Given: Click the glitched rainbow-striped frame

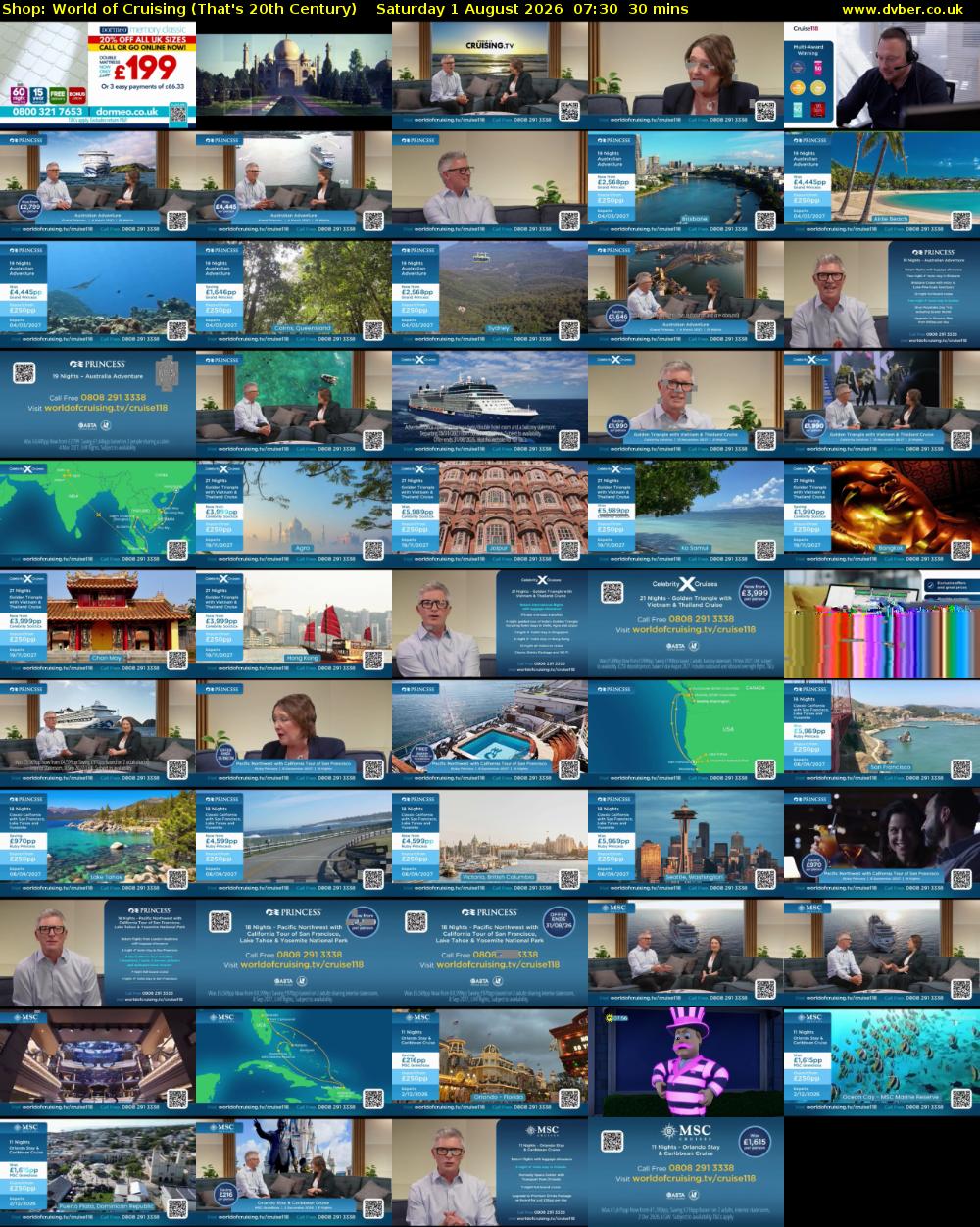Looking at the screenshot, I should point(882,622).
